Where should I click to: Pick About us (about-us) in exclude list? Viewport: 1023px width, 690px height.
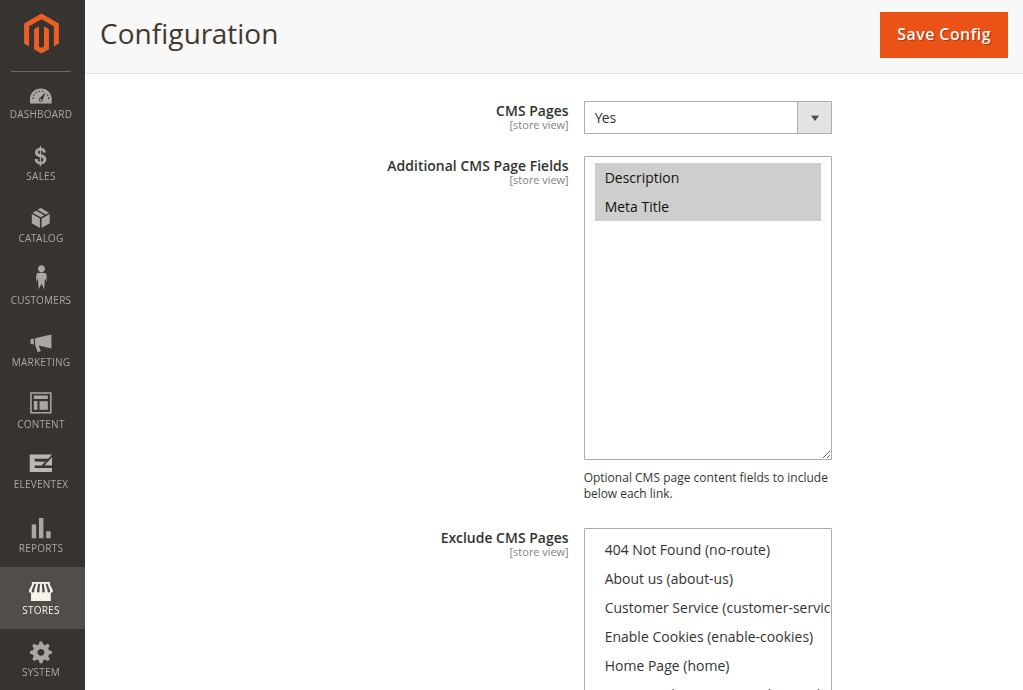(x=669, y=579)
